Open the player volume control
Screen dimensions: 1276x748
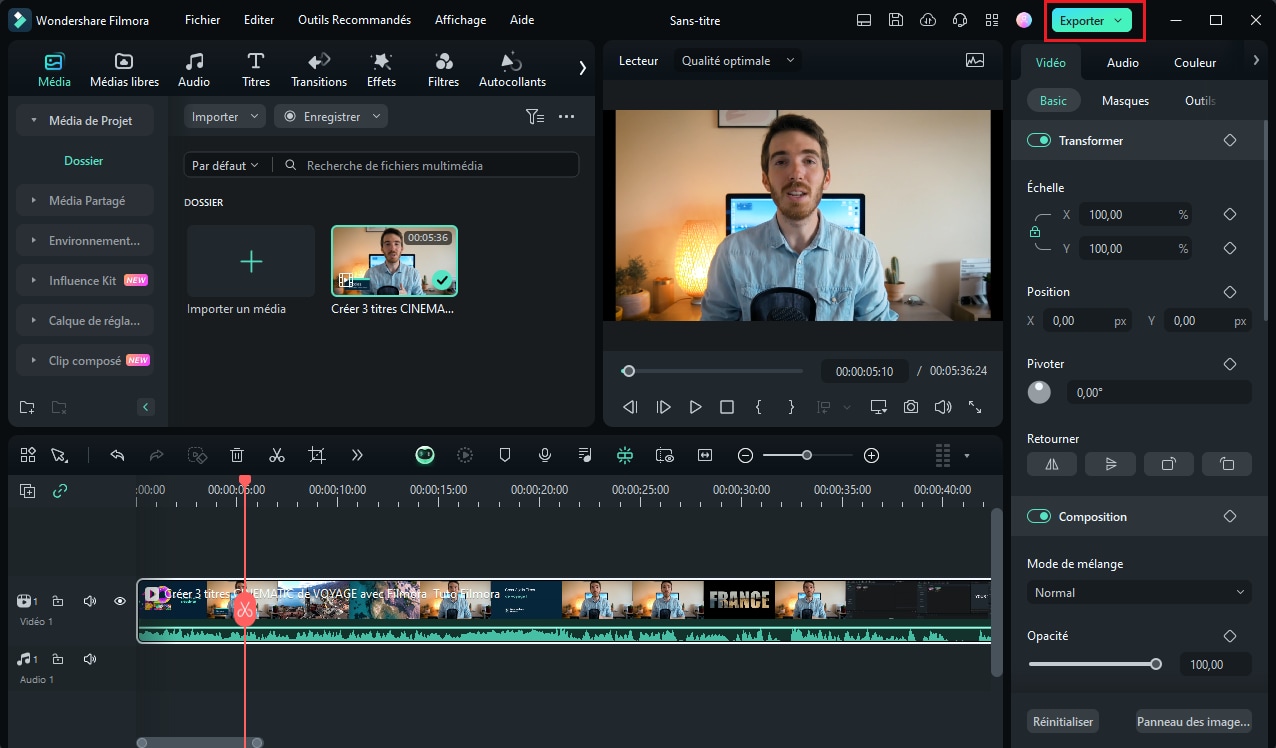click(x=943, y=407)
